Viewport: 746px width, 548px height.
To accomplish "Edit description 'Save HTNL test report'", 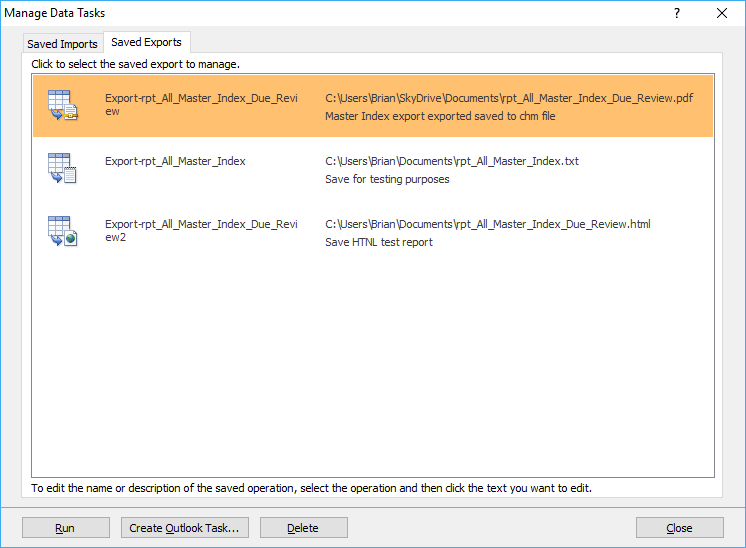I will (x=379, y=242).
